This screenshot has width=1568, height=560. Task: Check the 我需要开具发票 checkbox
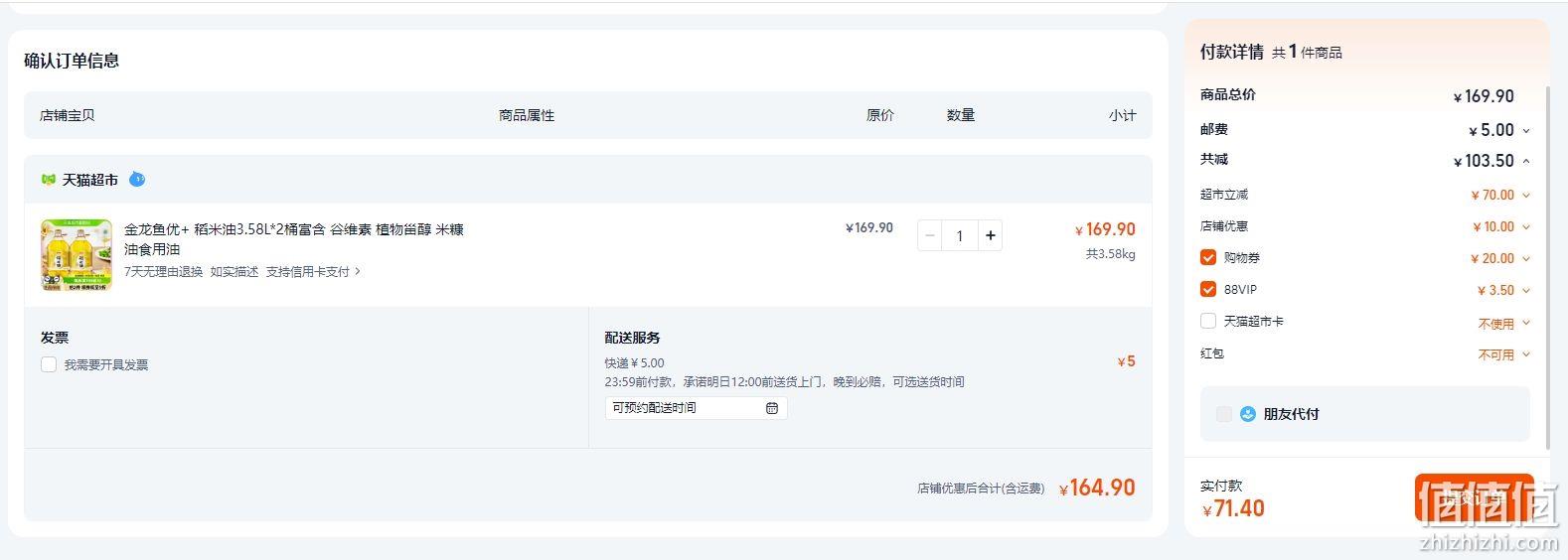[49, 364]
